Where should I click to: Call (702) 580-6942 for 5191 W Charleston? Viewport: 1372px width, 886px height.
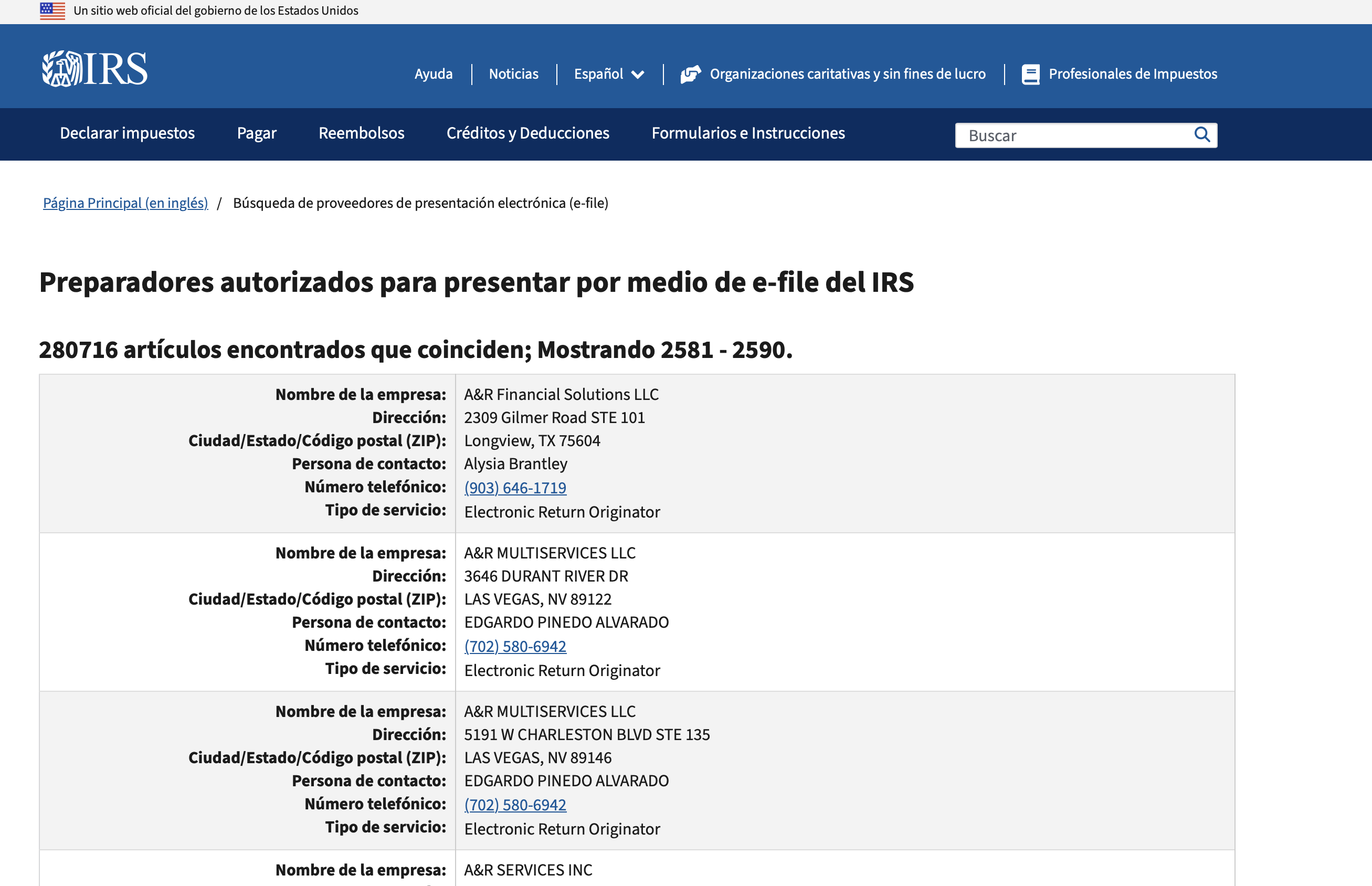[x=515, y=805]
